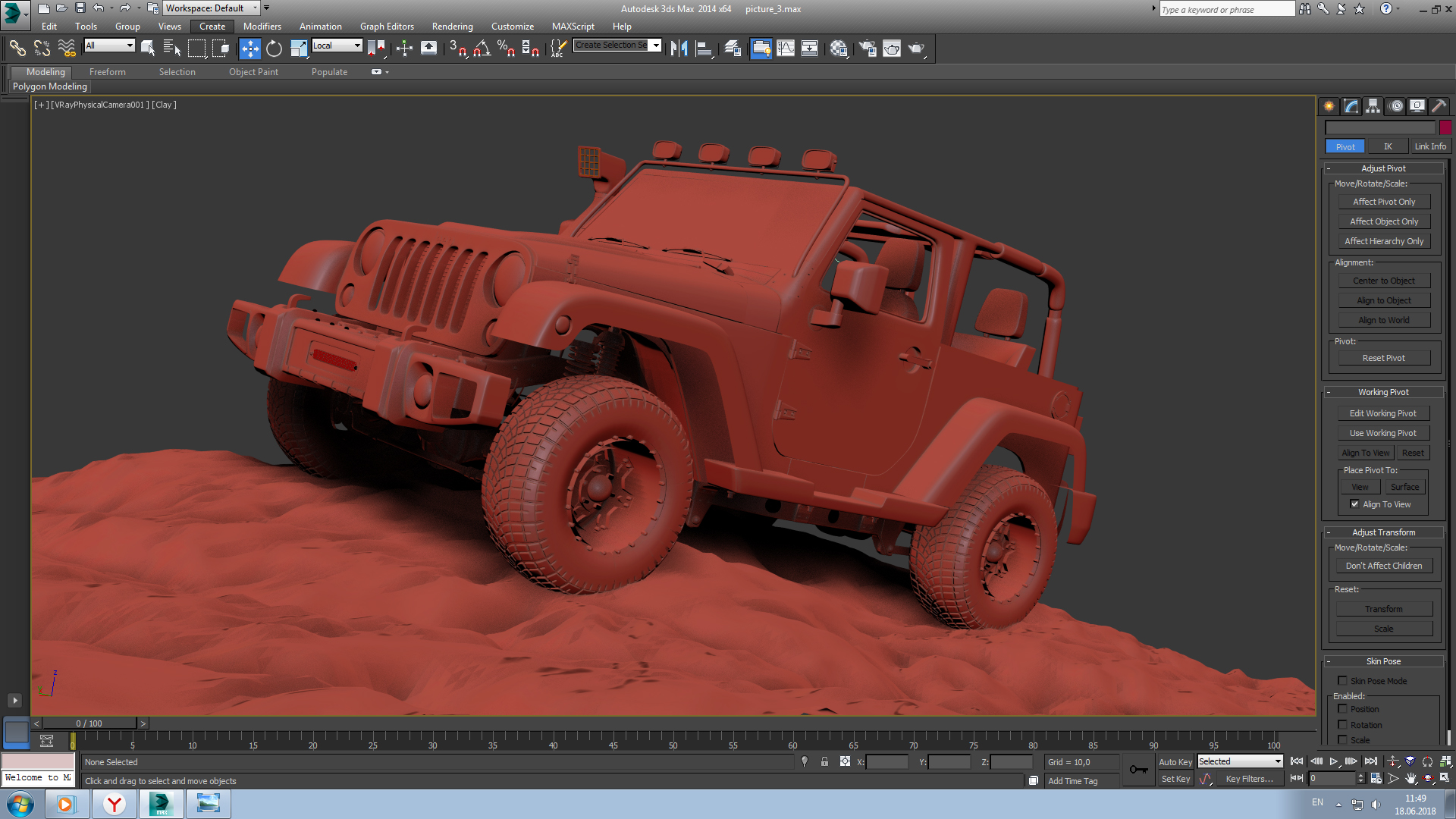1456x819 pixels.
Task: Uncheck the Align To View checkbox
Action: pos(1354,504)
